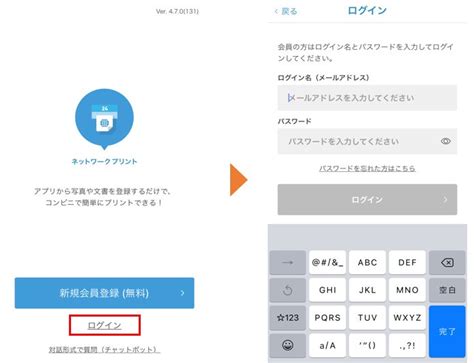Tap the 新規会員登録 (無料) button

[x=104, y=293]
